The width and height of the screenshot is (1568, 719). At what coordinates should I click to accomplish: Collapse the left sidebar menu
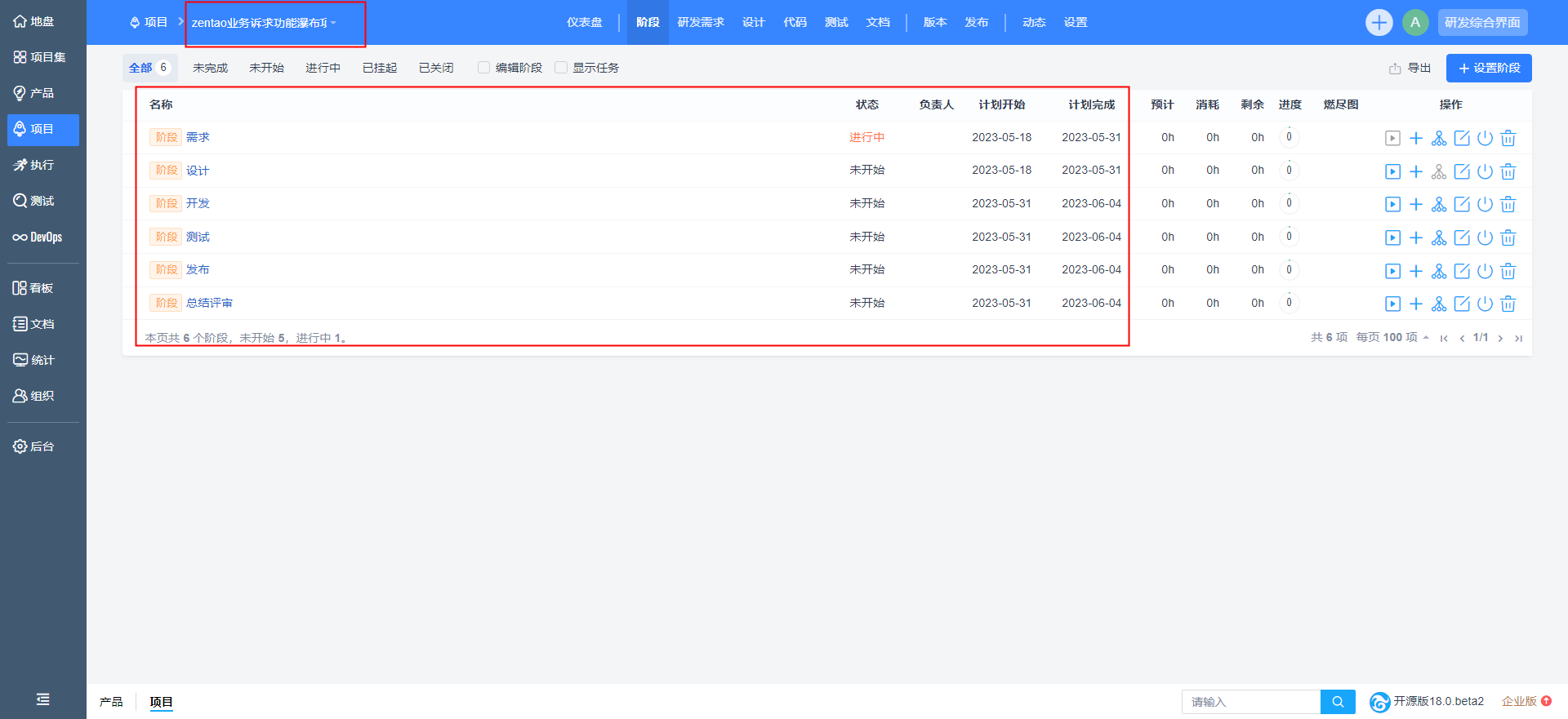(42, 699)
